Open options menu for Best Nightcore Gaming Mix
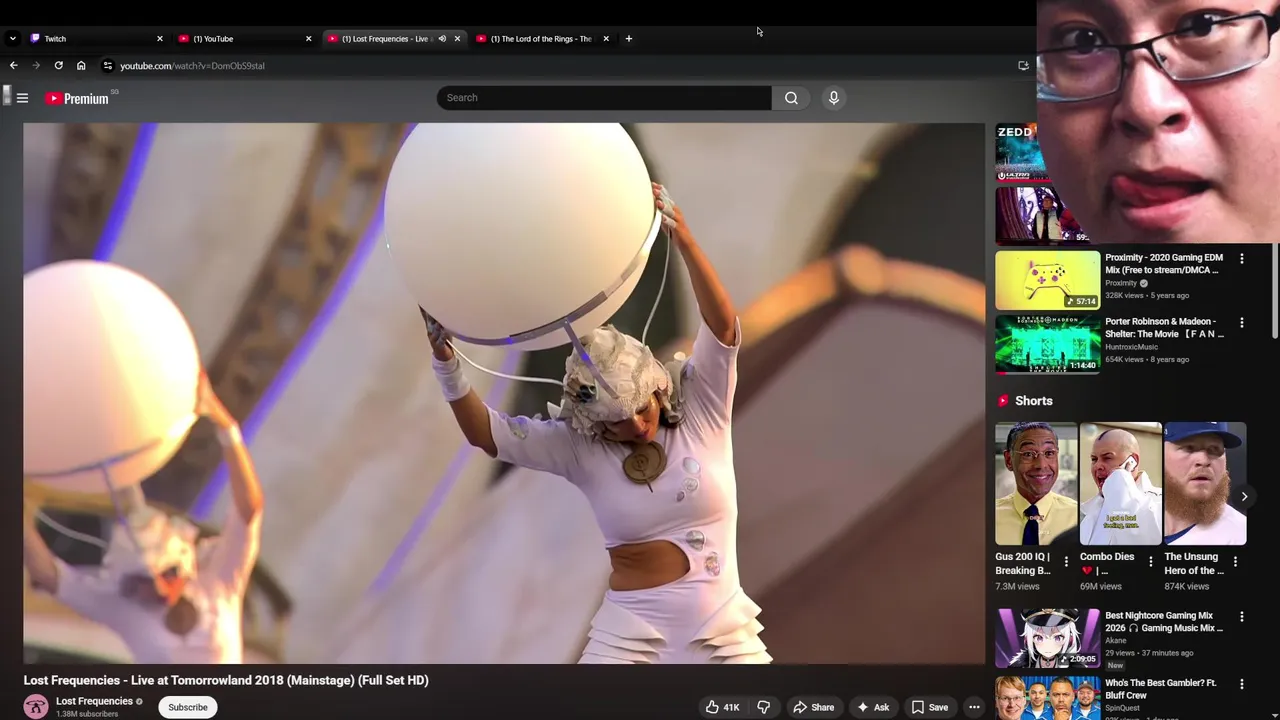This screenshot has width=1280, height=720. [x=1242, y=617]
